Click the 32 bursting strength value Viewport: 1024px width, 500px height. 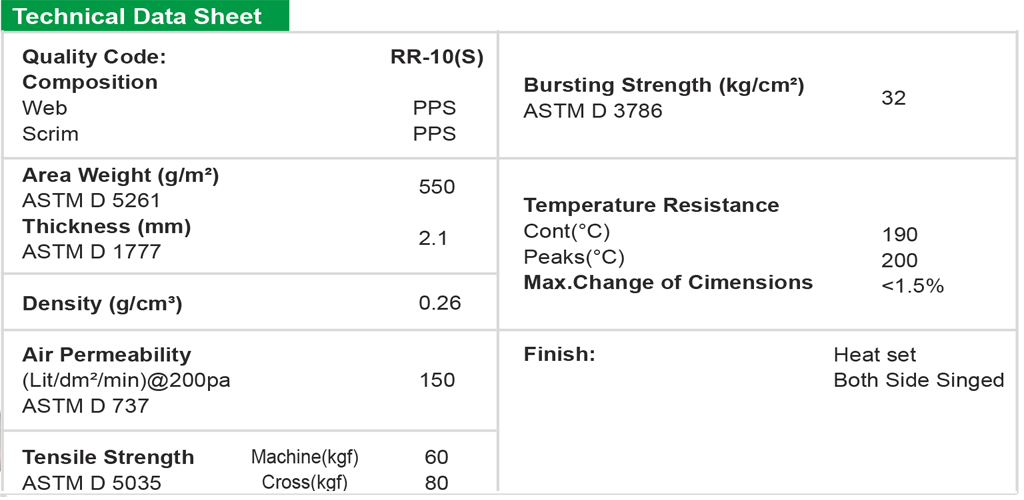893,98
